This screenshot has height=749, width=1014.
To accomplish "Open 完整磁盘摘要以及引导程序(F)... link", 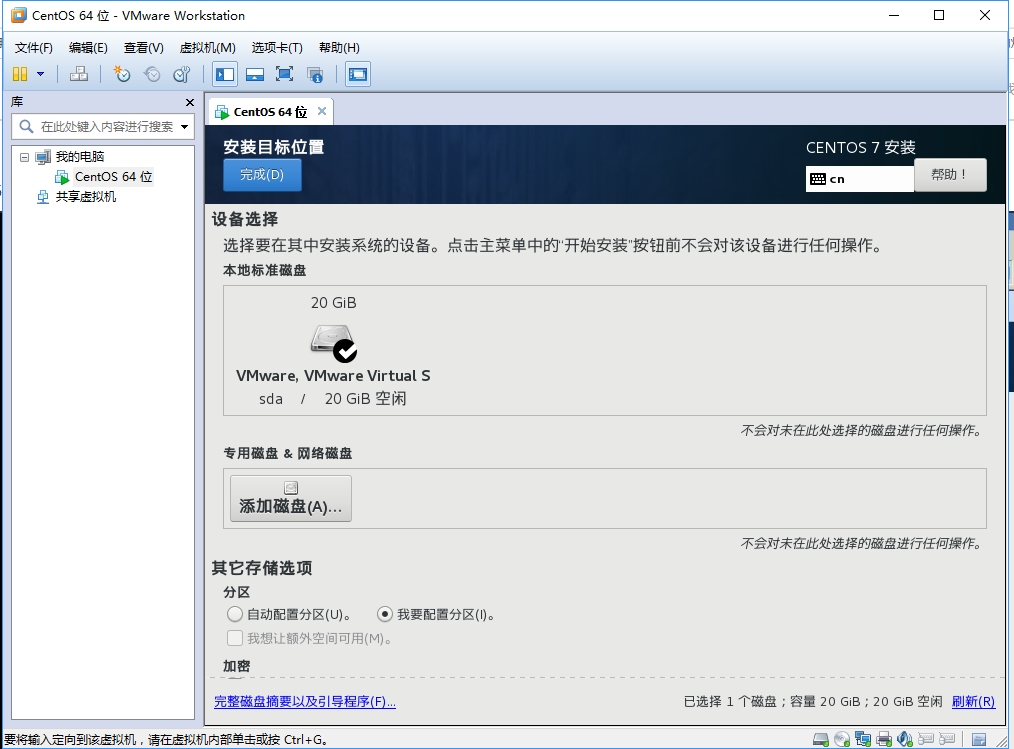I will [305, 702].
